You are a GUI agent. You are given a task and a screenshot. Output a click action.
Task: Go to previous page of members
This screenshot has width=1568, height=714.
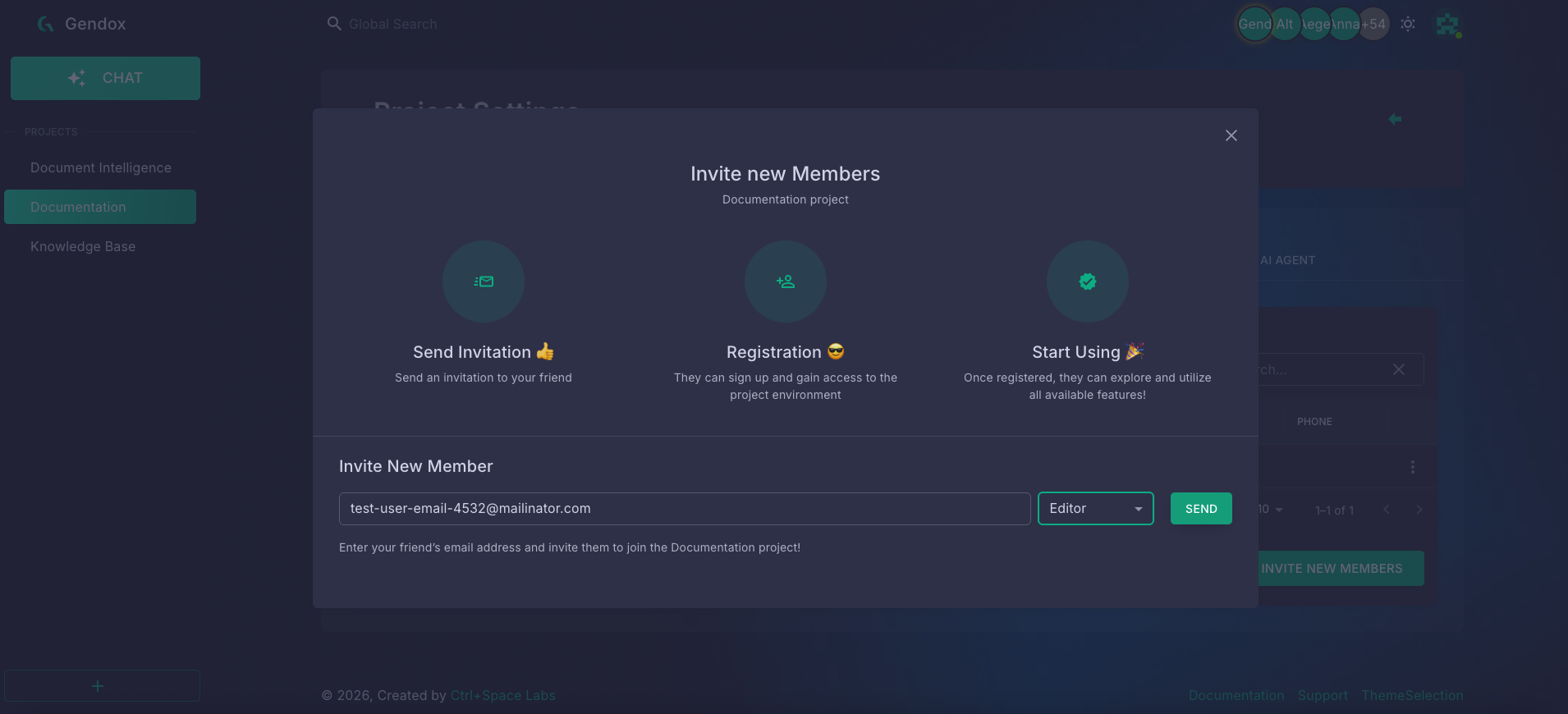1387,510
